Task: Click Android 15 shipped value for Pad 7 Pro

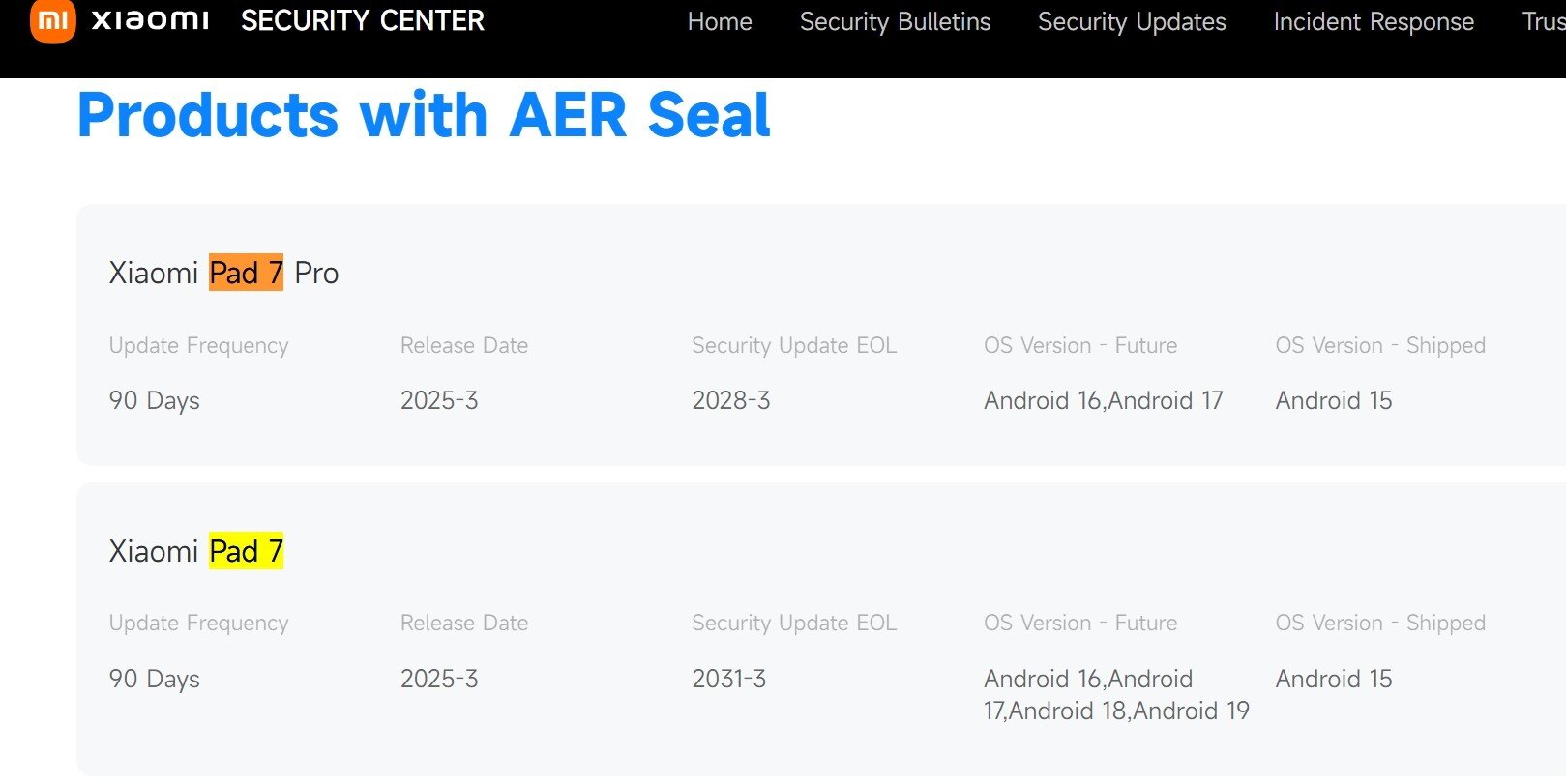Action: pyautogui.click(x=1333, y=400)
